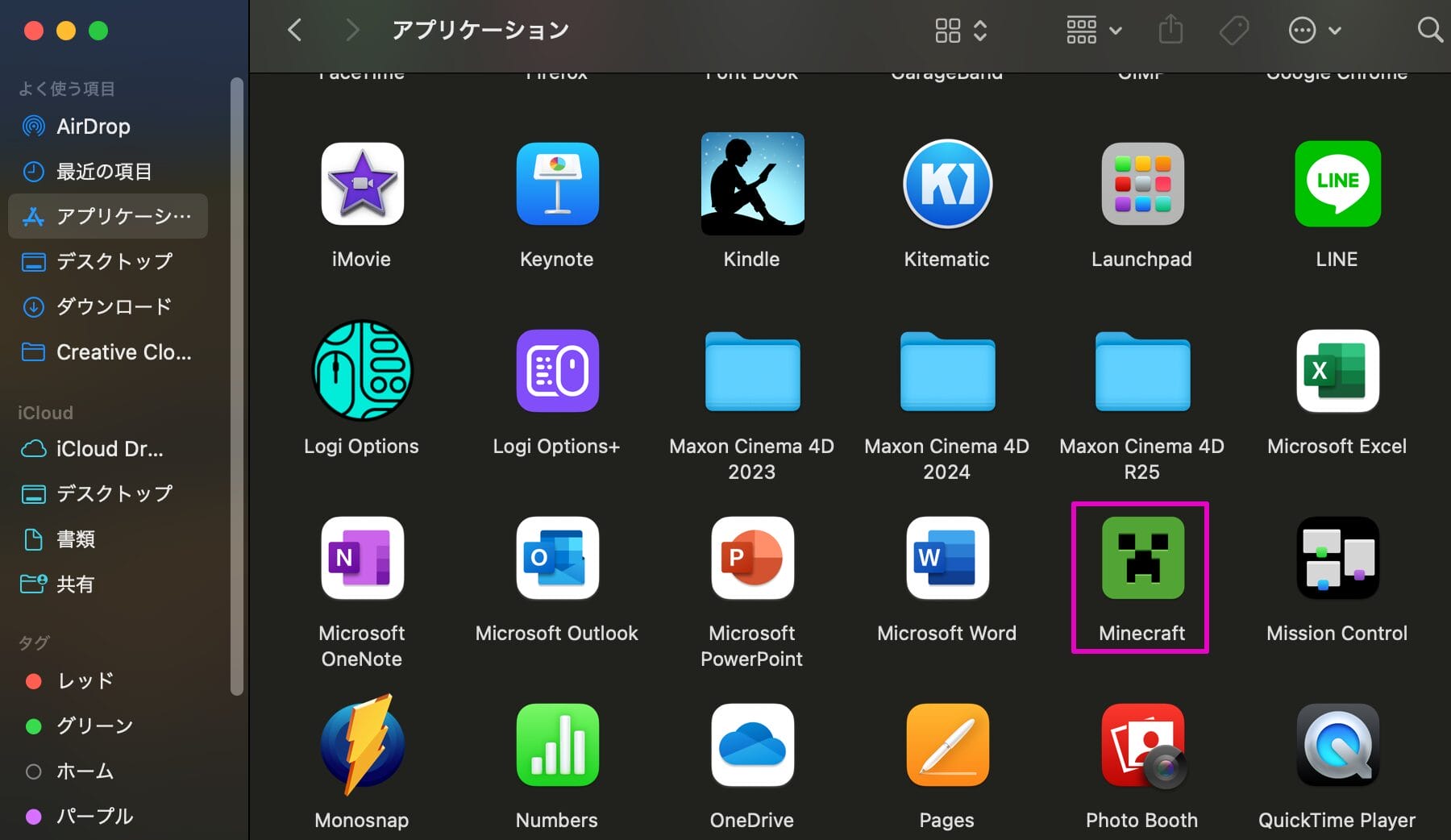Open Launchpad

pos(1141,184)
